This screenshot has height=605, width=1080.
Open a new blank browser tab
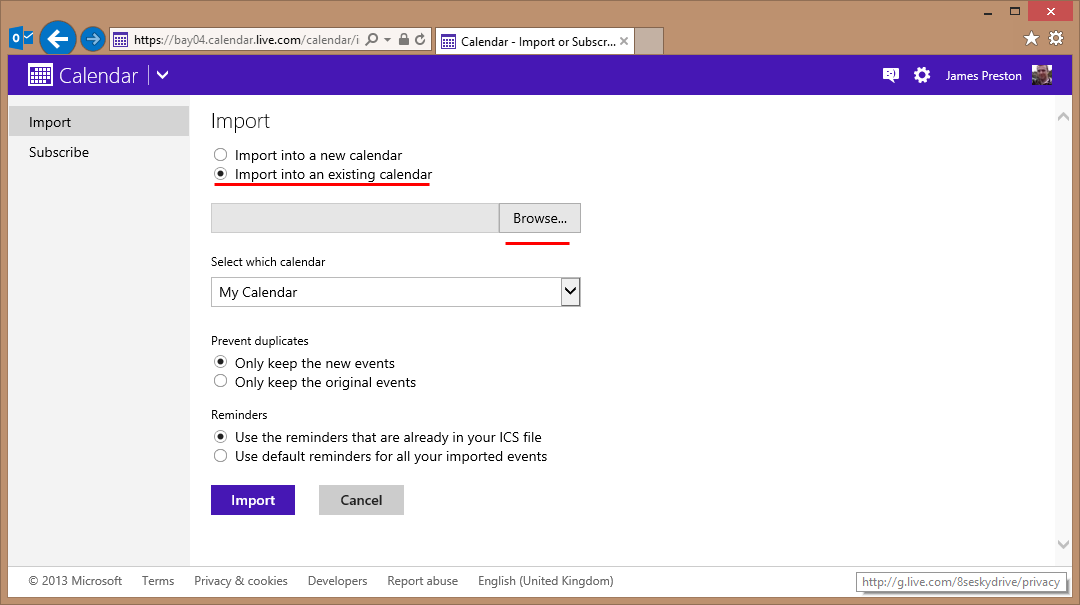(x=648, y=41)
